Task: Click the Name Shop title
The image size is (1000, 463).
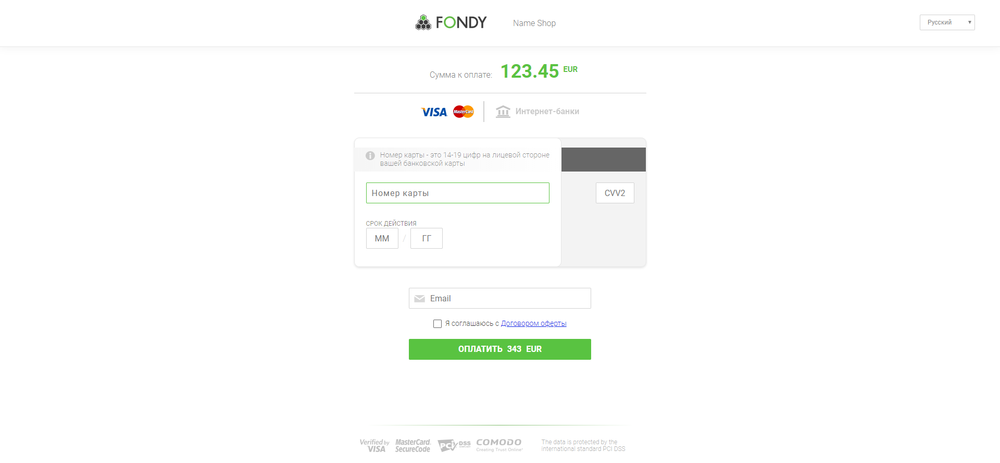Action: pyautogui.click(x=534, y=23)
